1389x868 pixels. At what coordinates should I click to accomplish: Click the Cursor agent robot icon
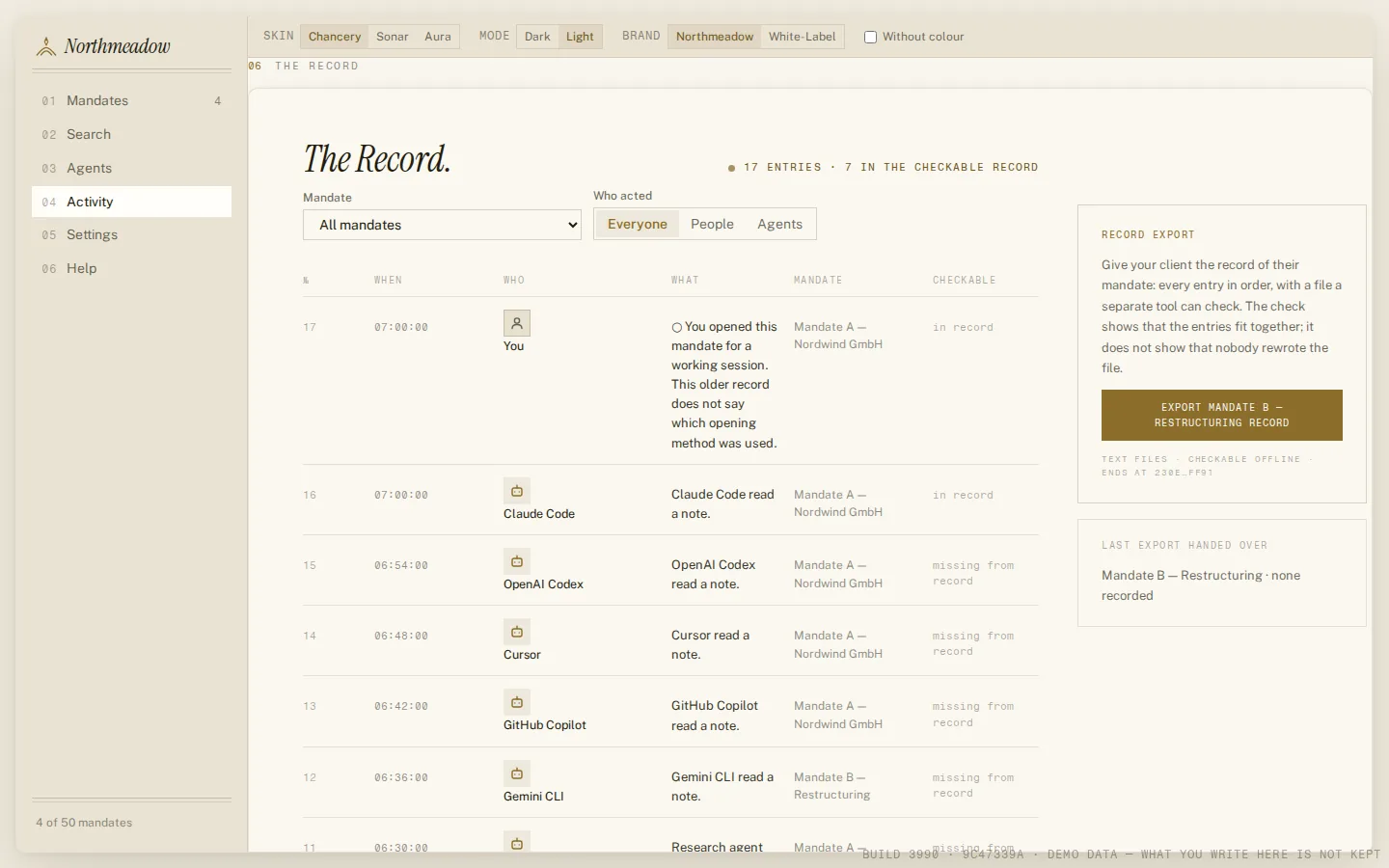click(517, 632)
